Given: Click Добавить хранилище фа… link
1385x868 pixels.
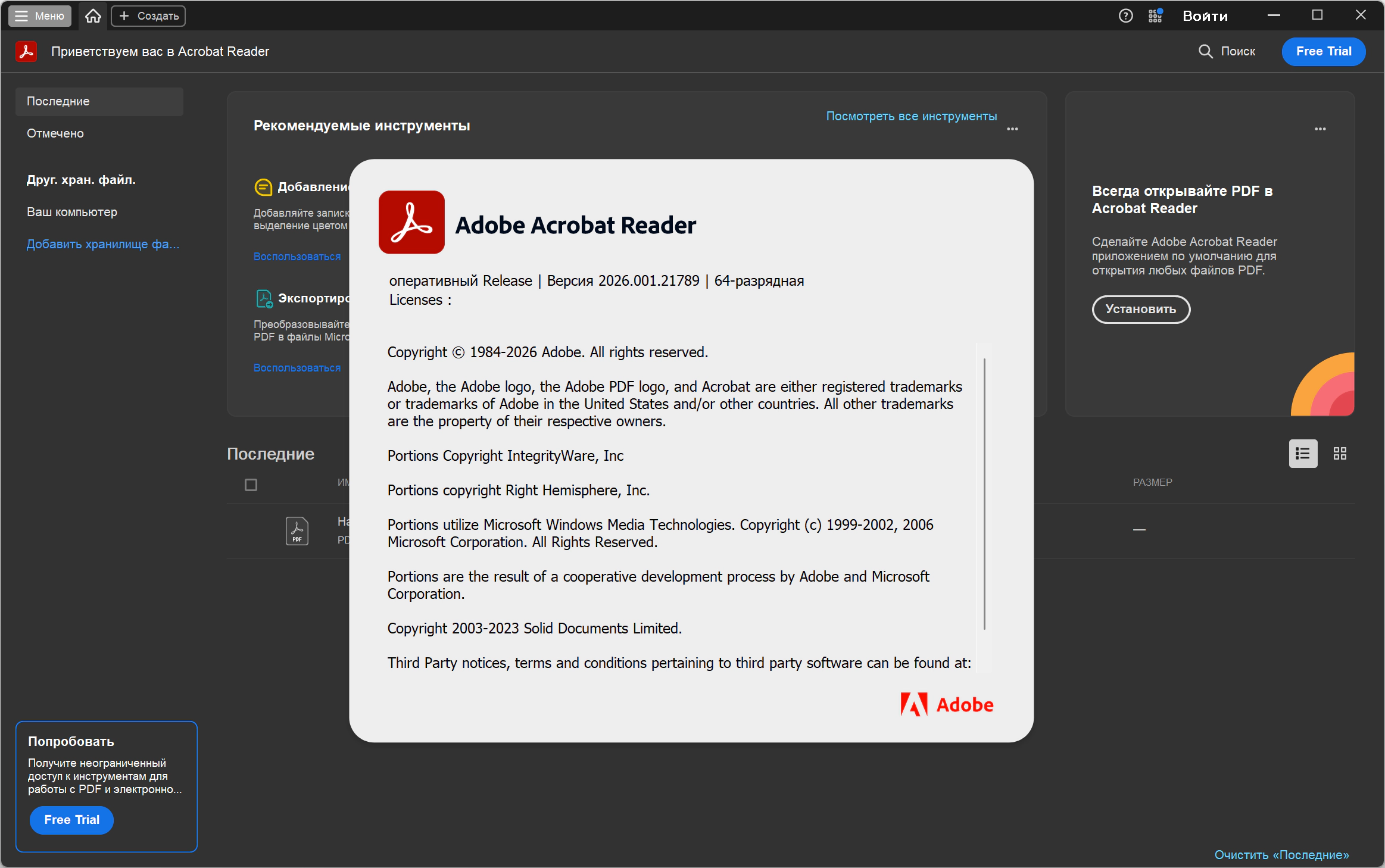Looking at the screenshot, I should (103, 244).
